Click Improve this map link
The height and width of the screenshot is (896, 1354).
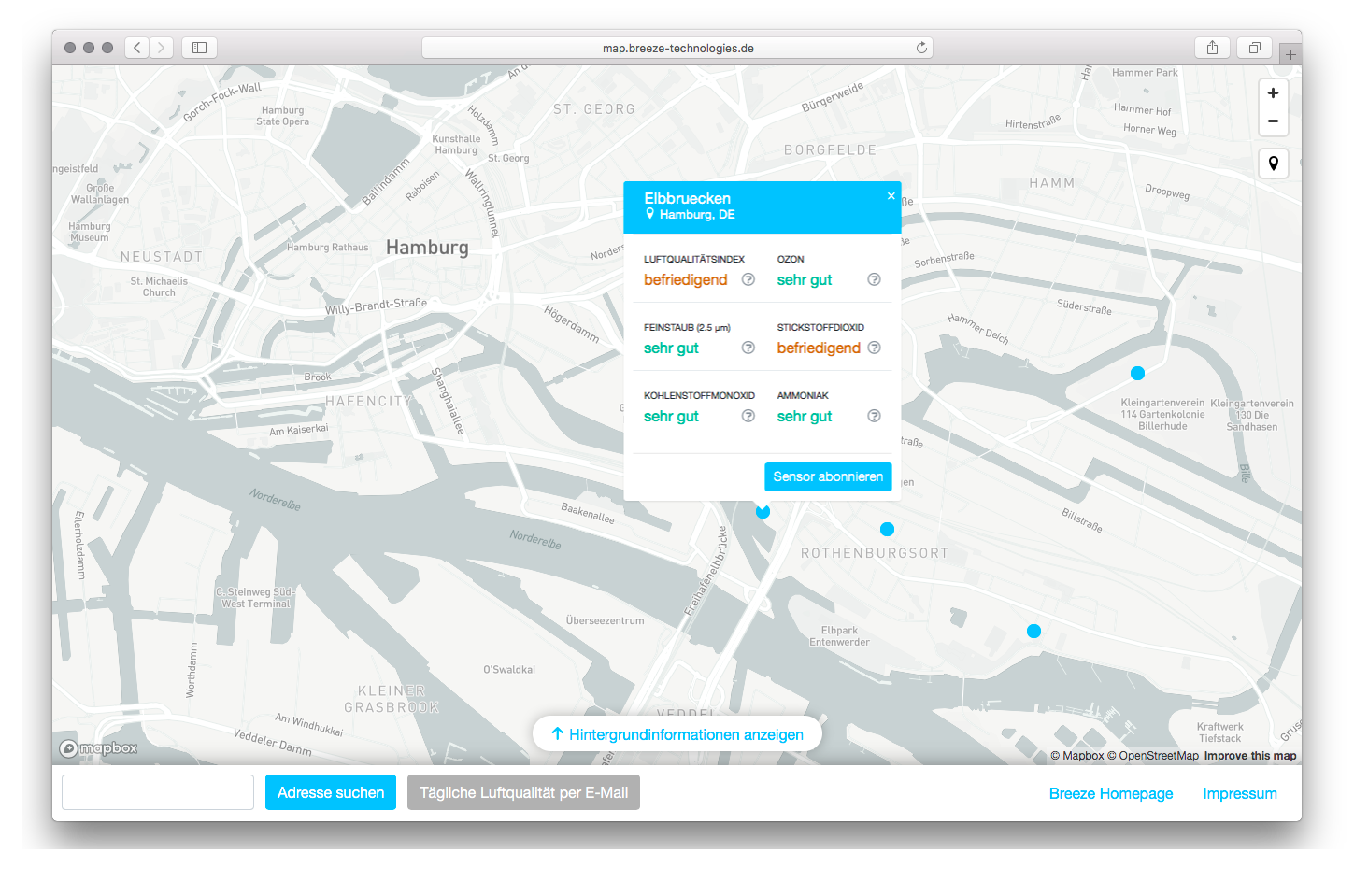tap(1250, 756)
